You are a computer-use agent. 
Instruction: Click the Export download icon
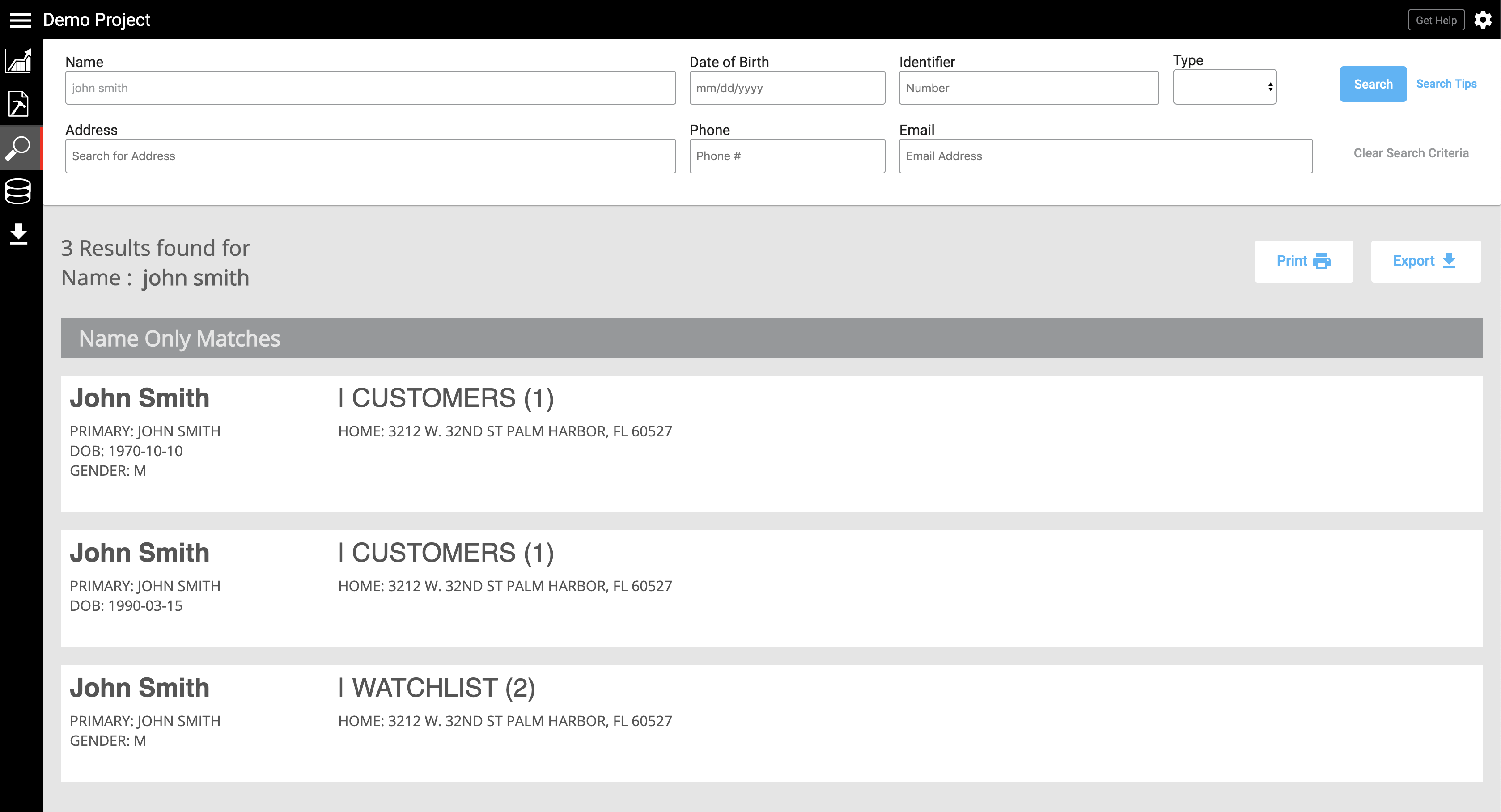point(1449,261)
